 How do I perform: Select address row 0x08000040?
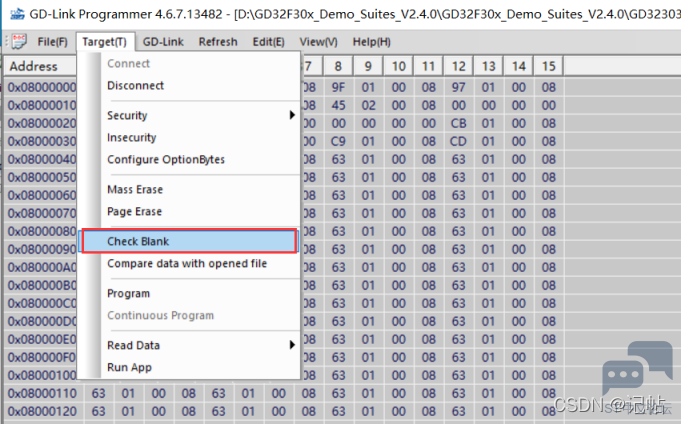tap(42, 159)
